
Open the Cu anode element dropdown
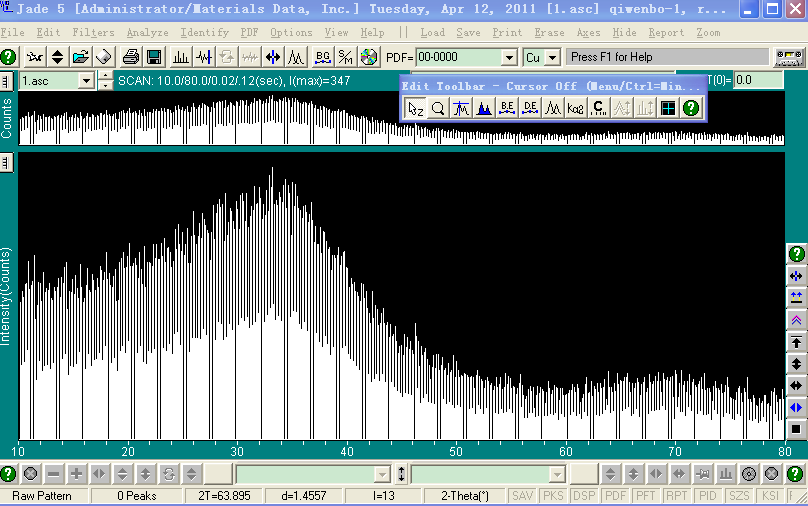click(551, 58)
